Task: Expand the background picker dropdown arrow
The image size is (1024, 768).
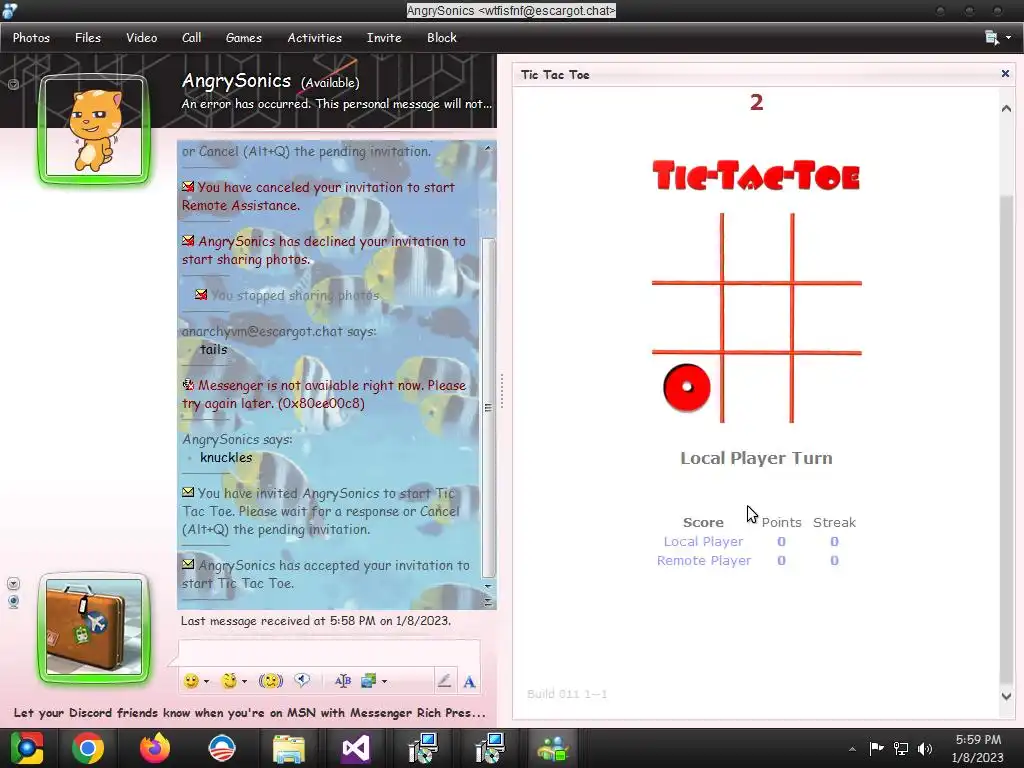Action: pos(385,681)
